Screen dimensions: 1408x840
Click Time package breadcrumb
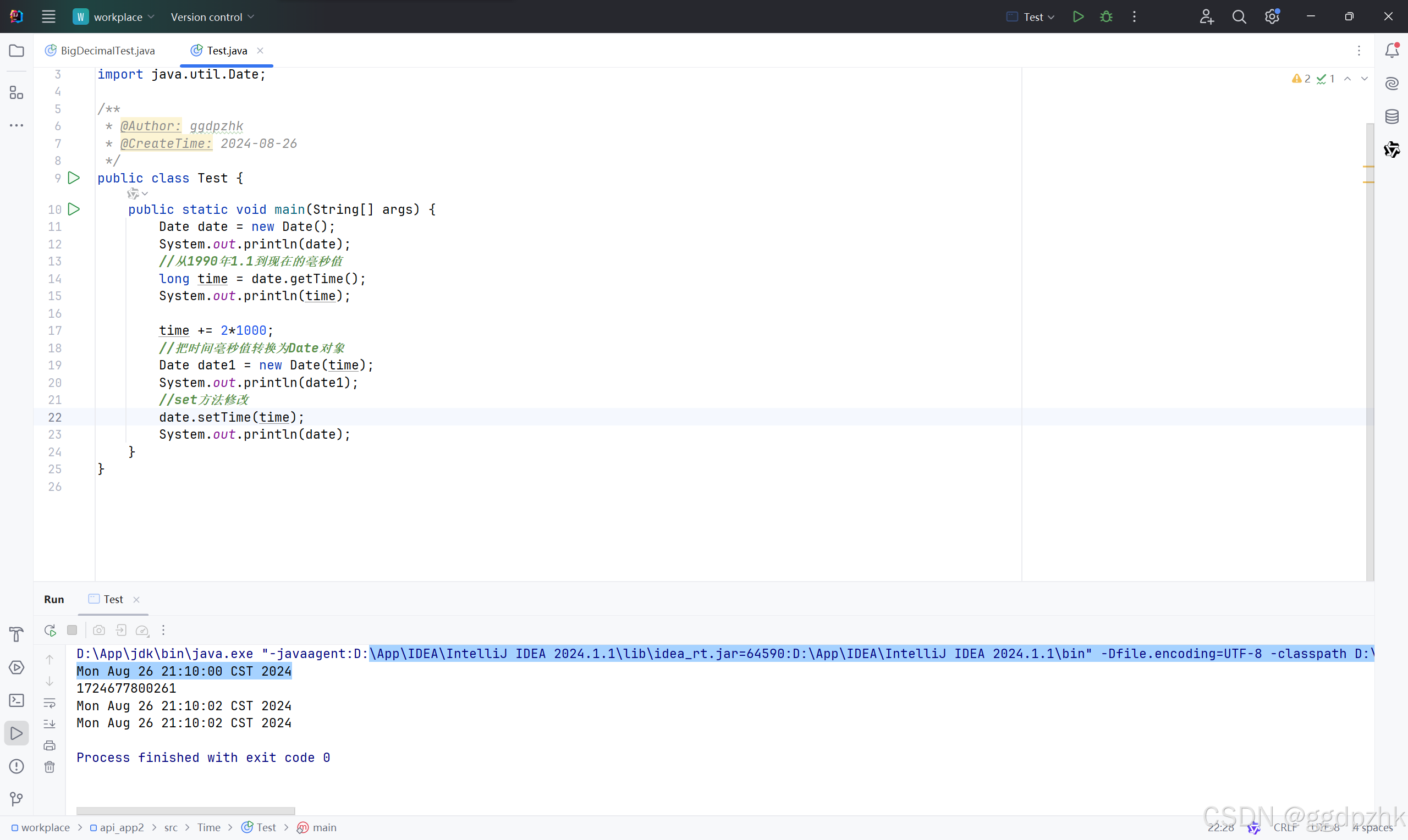[209, 827]
